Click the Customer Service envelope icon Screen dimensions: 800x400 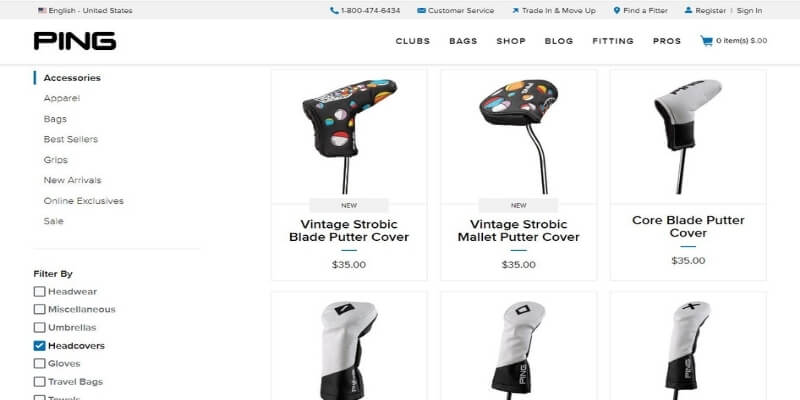(x=421, y=10)
